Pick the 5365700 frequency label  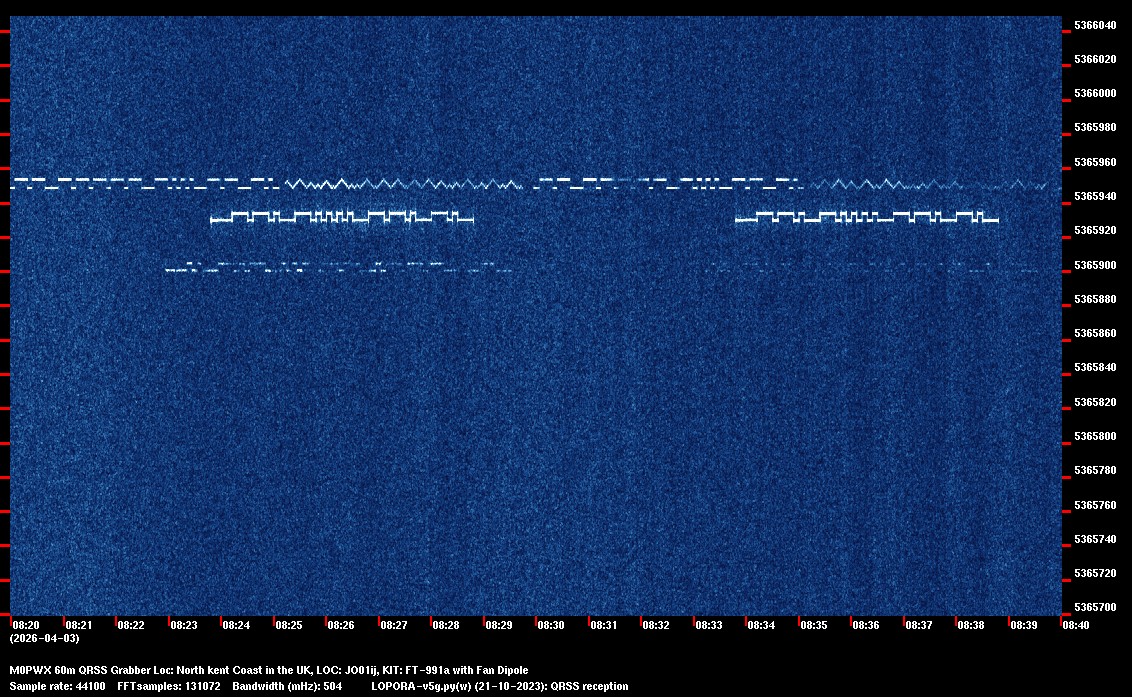[x=1095, y=608]
